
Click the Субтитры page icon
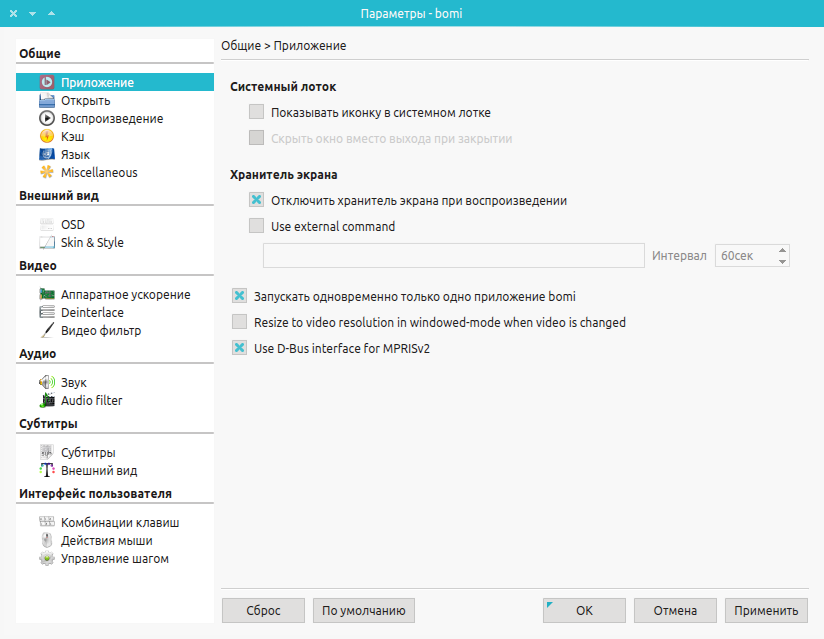pos(47,452)
